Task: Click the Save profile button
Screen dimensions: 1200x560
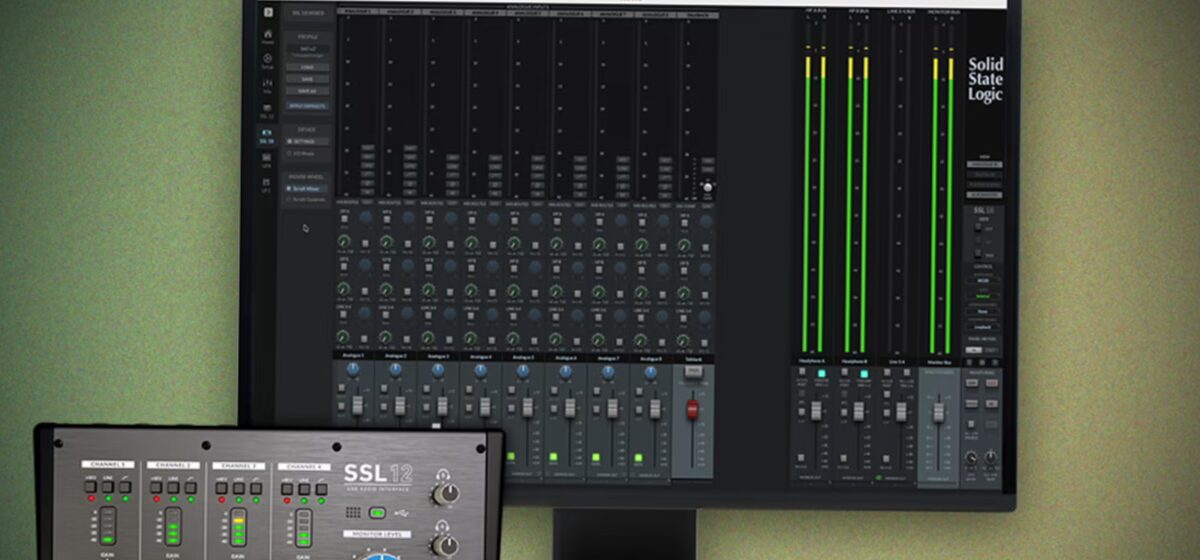Action: 308,79
